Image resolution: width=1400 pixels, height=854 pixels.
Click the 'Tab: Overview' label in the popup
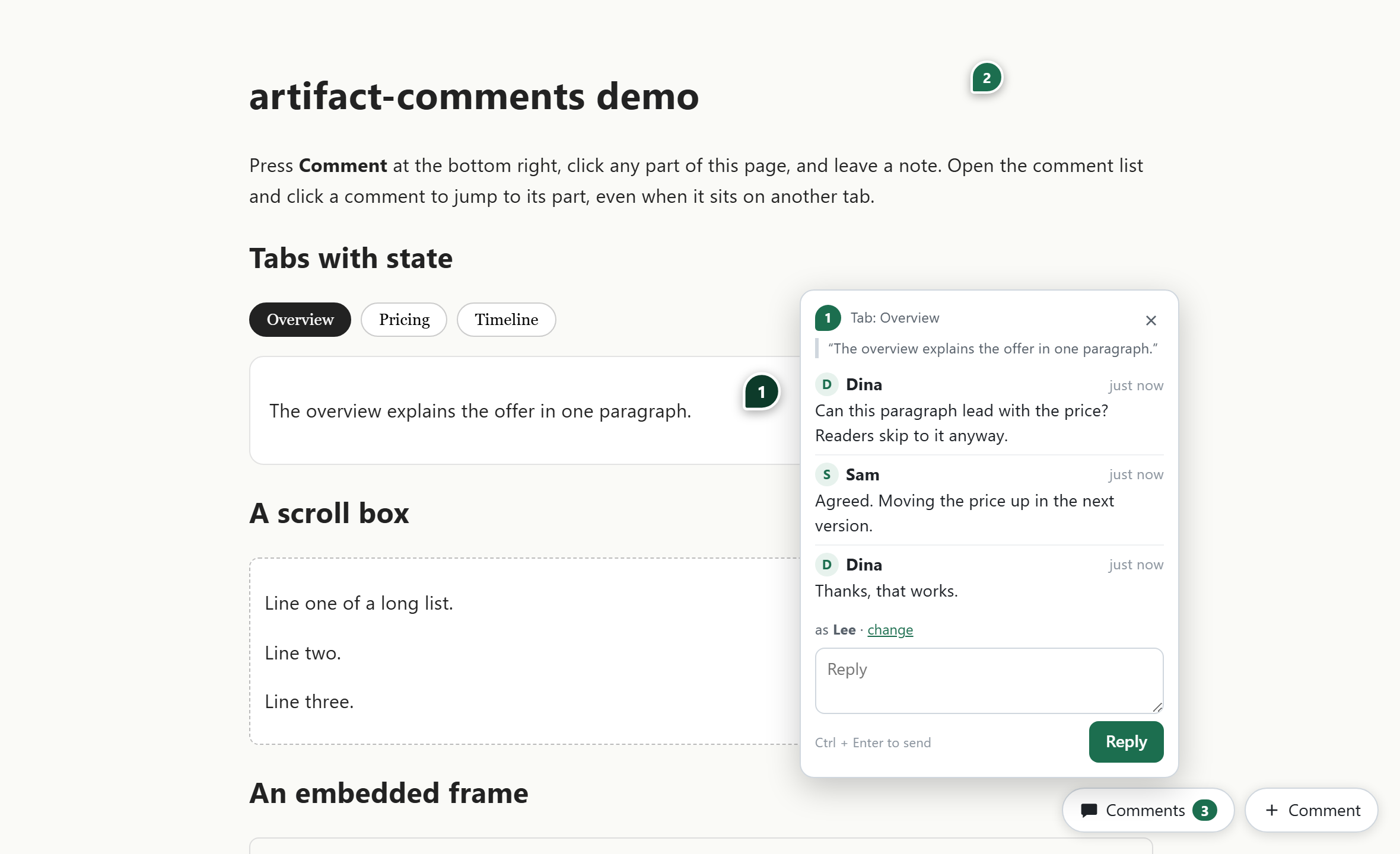[x=895, y=318]
